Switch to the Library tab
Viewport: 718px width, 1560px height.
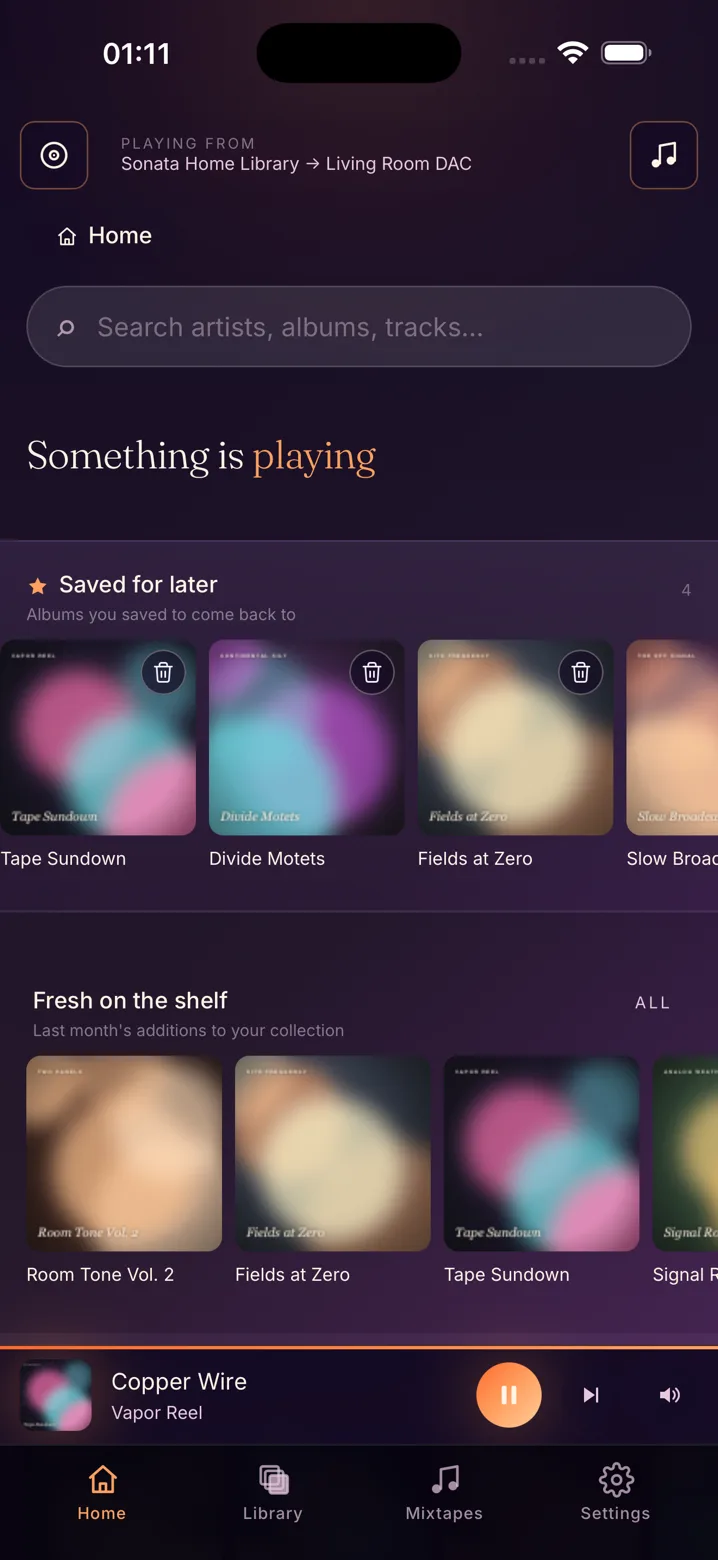click(273, 1492)
